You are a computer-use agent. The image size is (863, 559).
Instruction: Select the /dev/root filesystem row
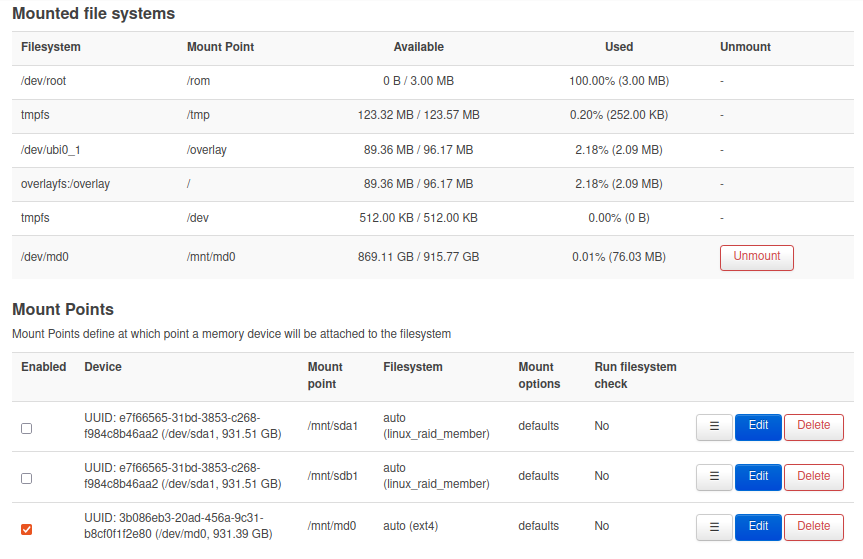pyautogui.click(x=433, y=81)
